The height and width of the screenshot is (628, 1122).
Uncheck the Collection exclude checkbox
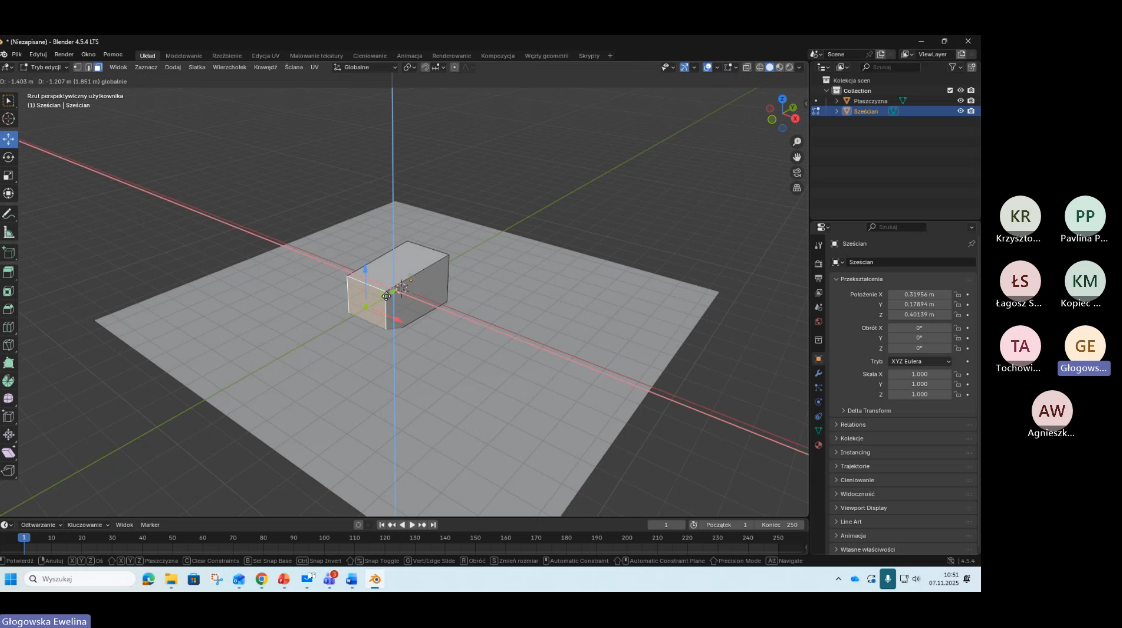(x=950, y=90)
